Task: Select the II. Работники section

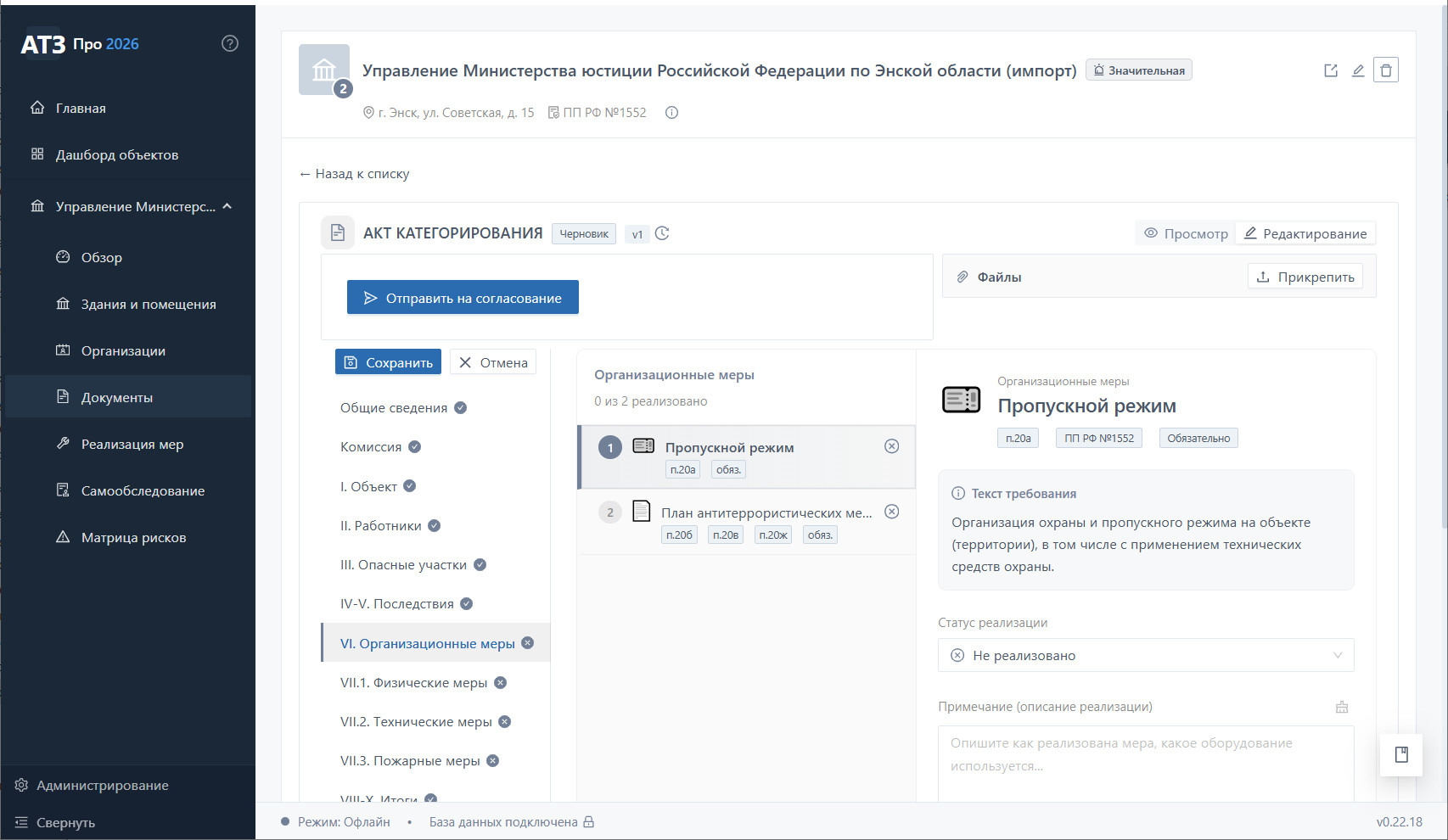Action: tap(435, 525)
